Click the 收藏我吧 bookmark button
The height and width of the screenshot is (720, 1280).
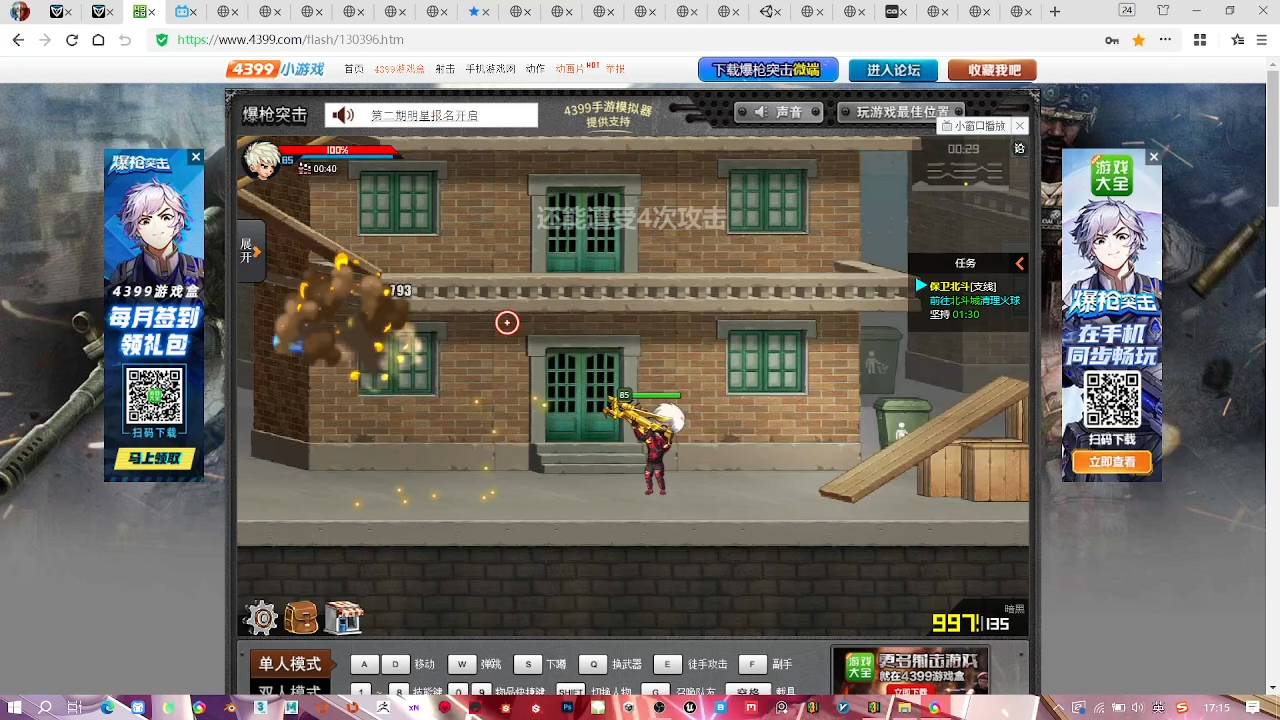(x=993, y=70)
